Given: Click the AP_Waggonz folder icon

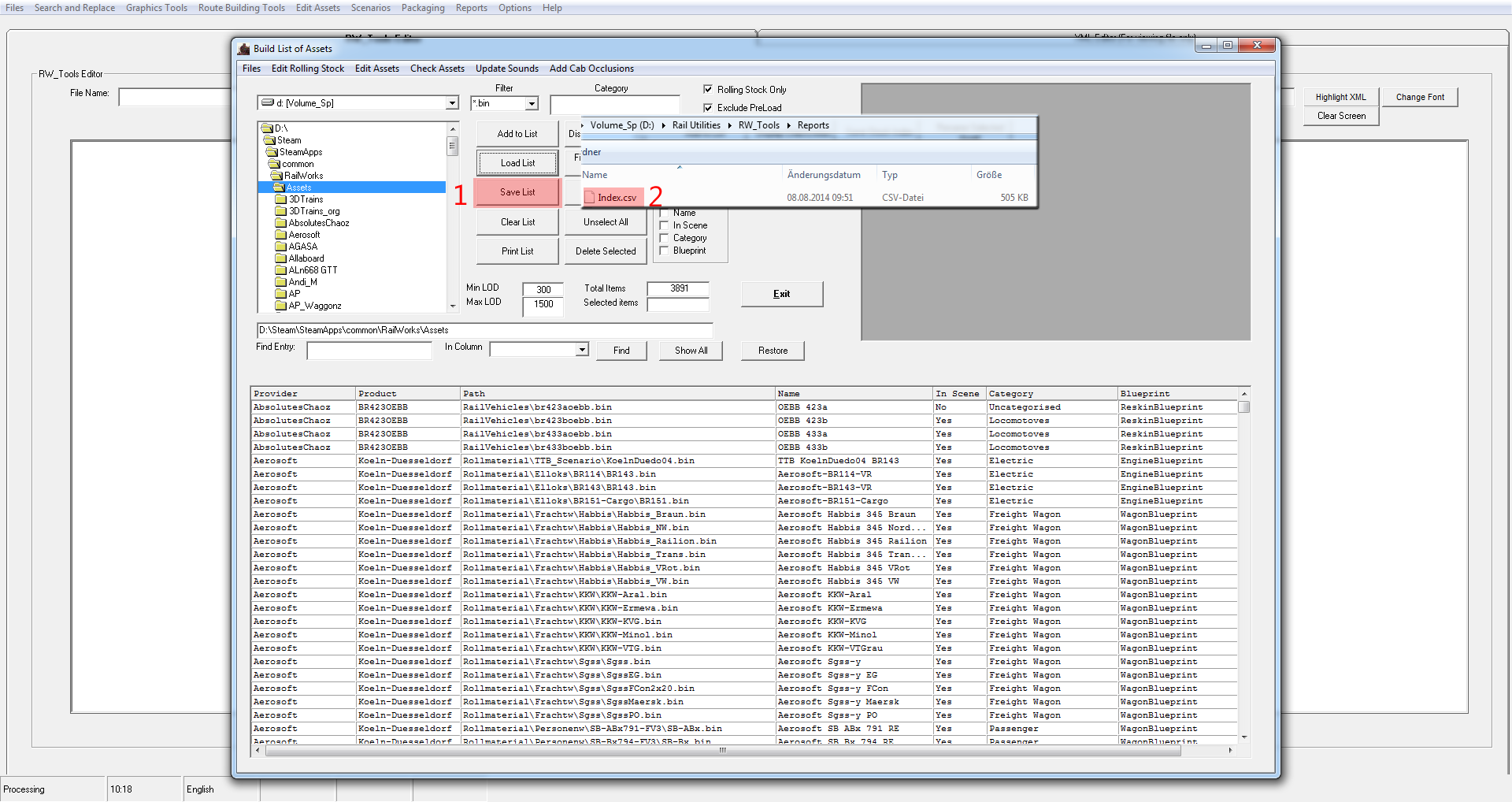Looking at the screenshot, I should click(x=281, y=306).
